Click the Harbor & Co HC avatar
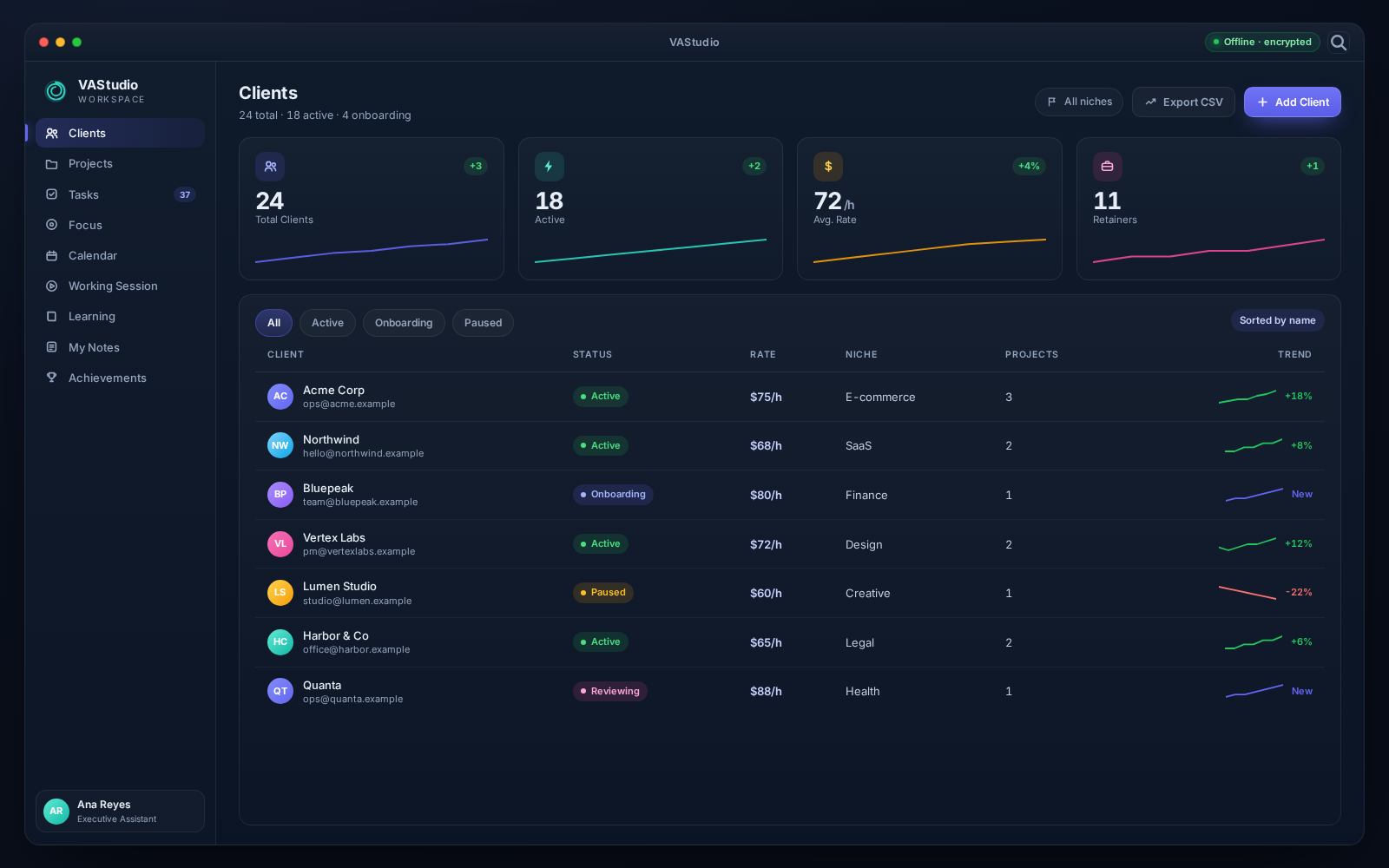1389x868 pixels. tap(280, 642)
